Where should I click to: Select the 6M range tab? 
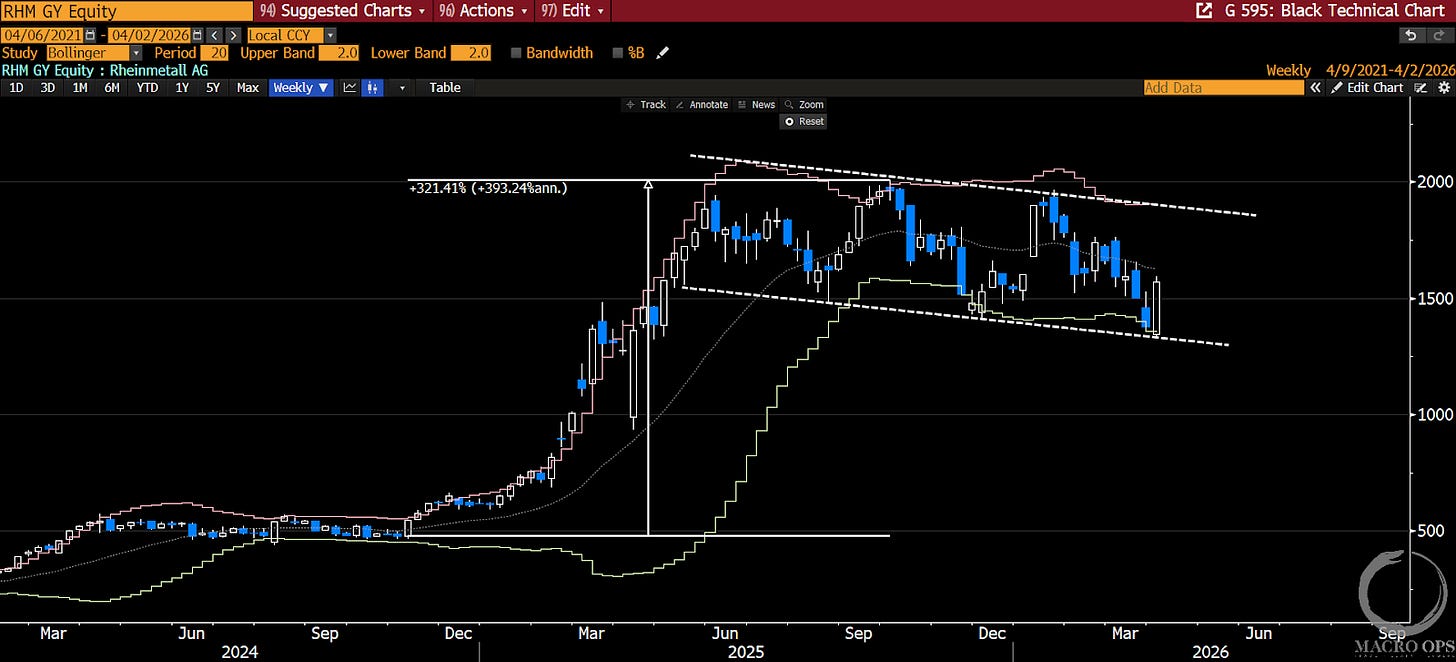point(112,87)
